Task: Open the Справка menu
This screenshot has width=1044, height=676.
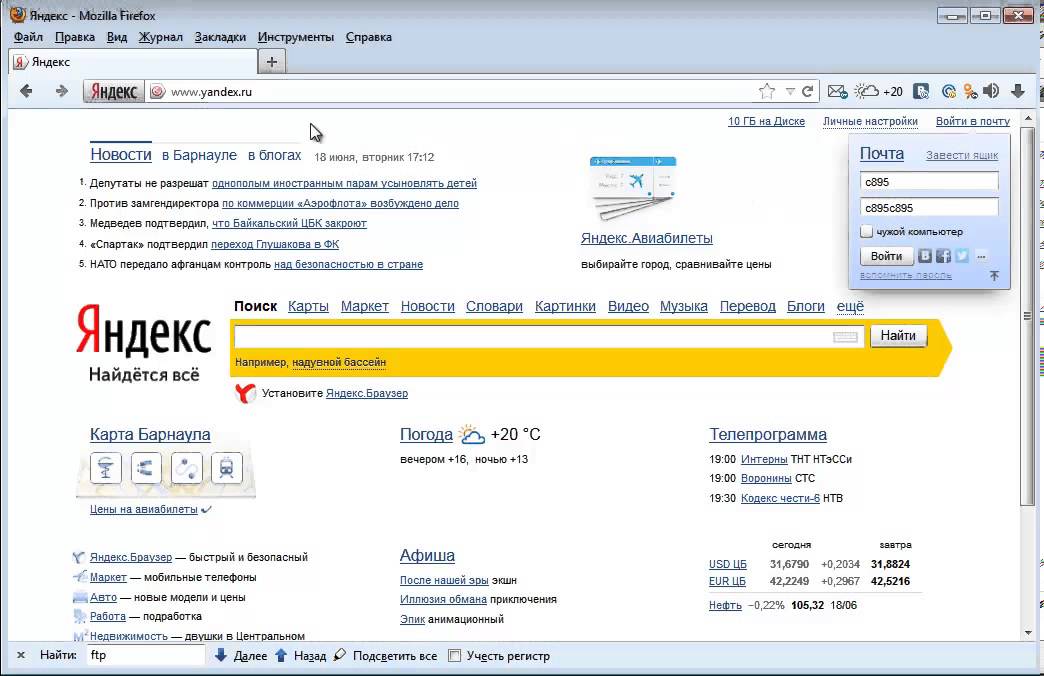Action: click(x=369, y=37)
